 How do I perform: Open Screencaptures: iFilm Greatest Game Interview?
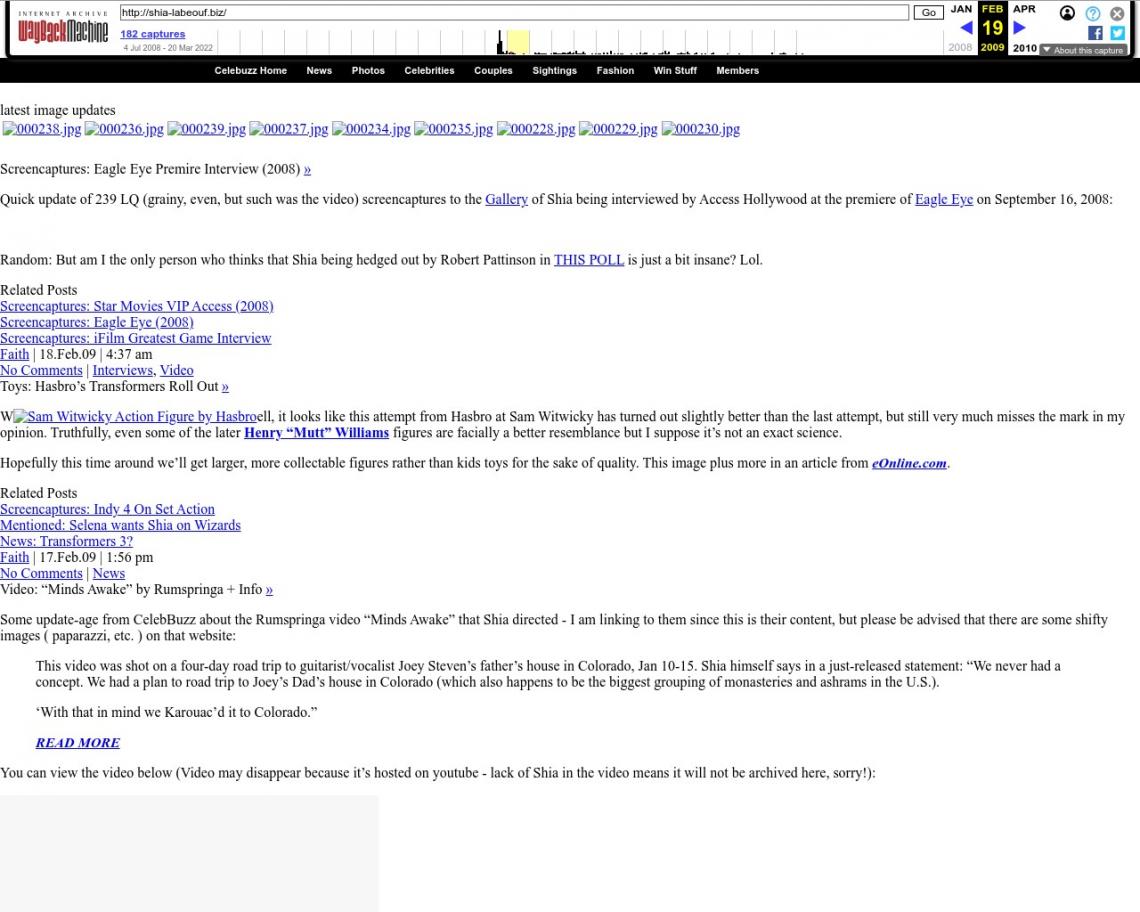135,338
